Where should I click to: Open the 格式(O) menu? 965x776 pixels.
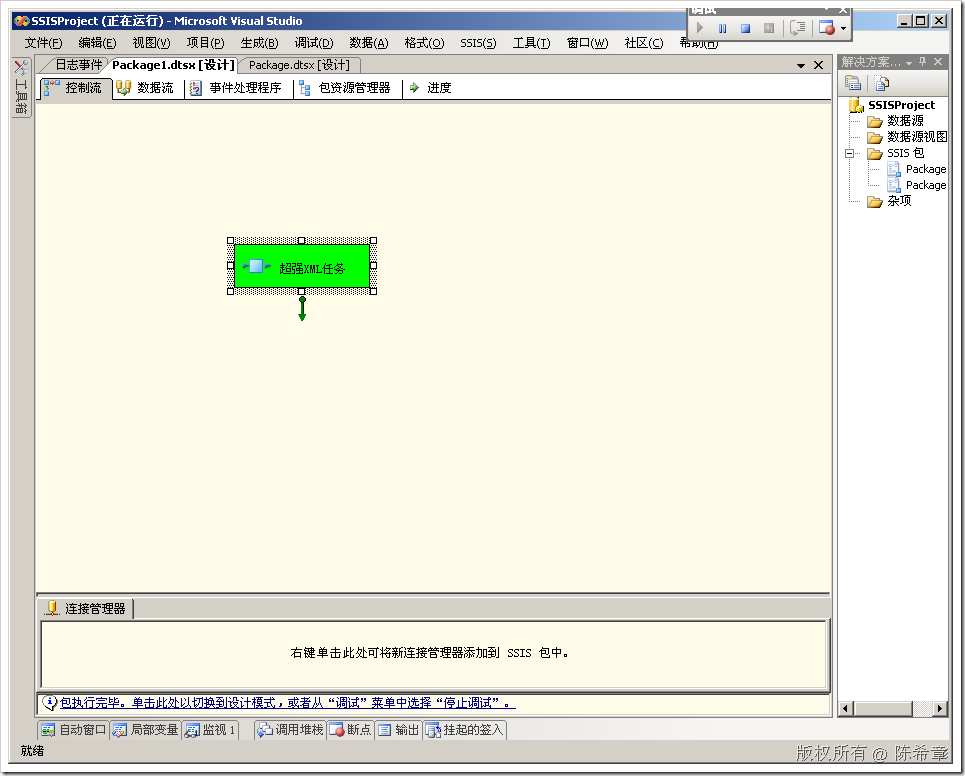424,43
